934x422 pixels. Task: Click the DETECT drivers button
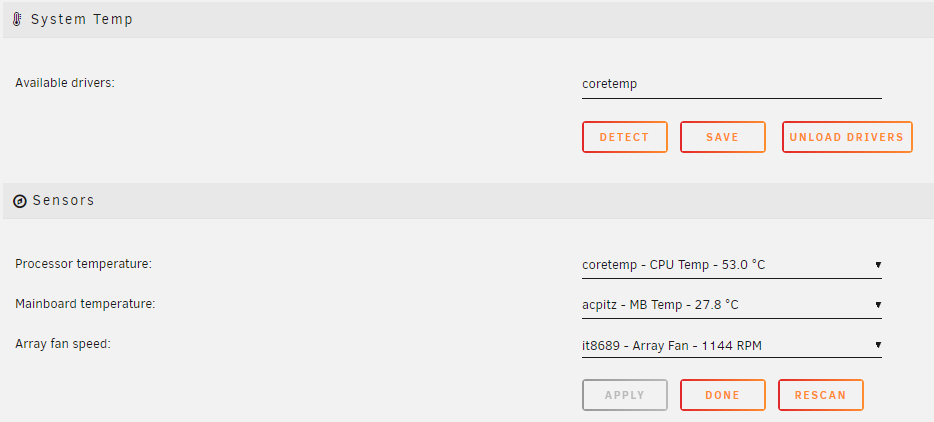coord(625,137)
